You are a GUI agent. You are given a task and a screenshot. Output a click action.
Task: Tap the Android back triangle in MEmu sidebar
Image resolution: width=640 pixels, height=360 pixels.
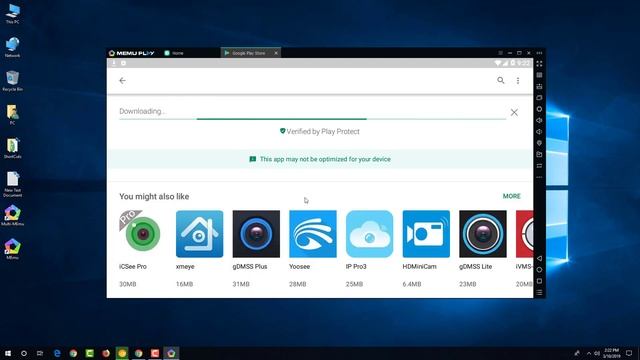pyautogui.click(x=539, y=258)
